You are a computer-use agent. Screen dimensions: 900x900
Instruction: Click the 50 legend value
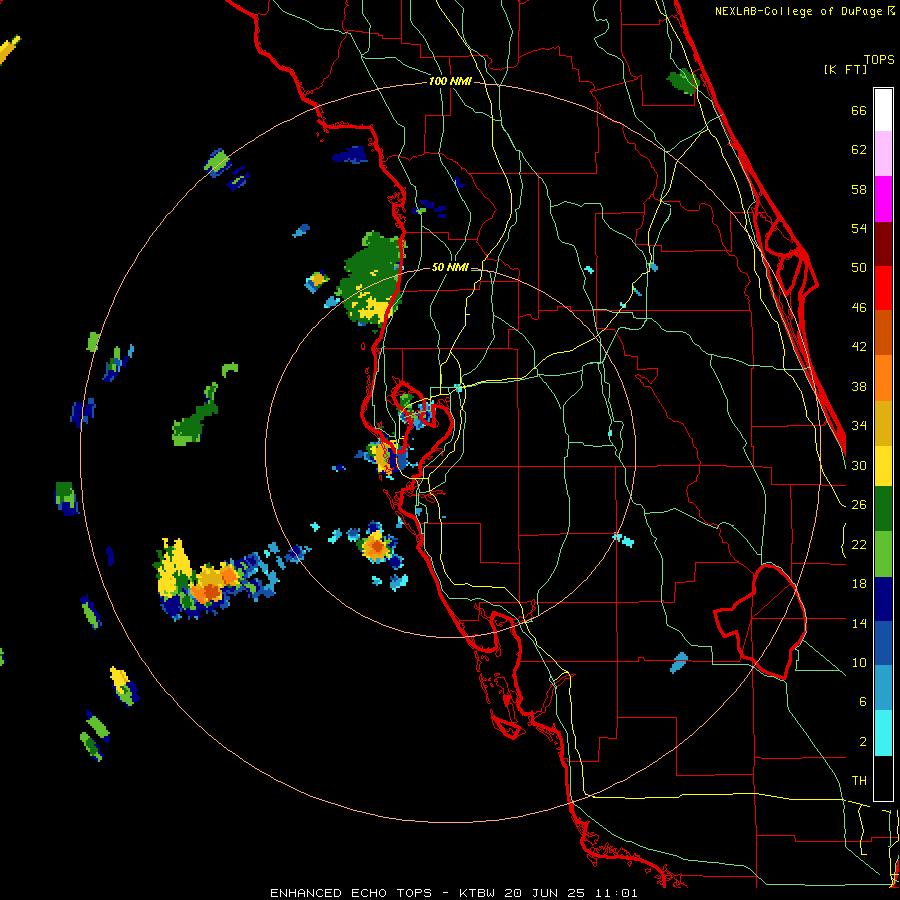pyautogui.click(x=859, y=268)
